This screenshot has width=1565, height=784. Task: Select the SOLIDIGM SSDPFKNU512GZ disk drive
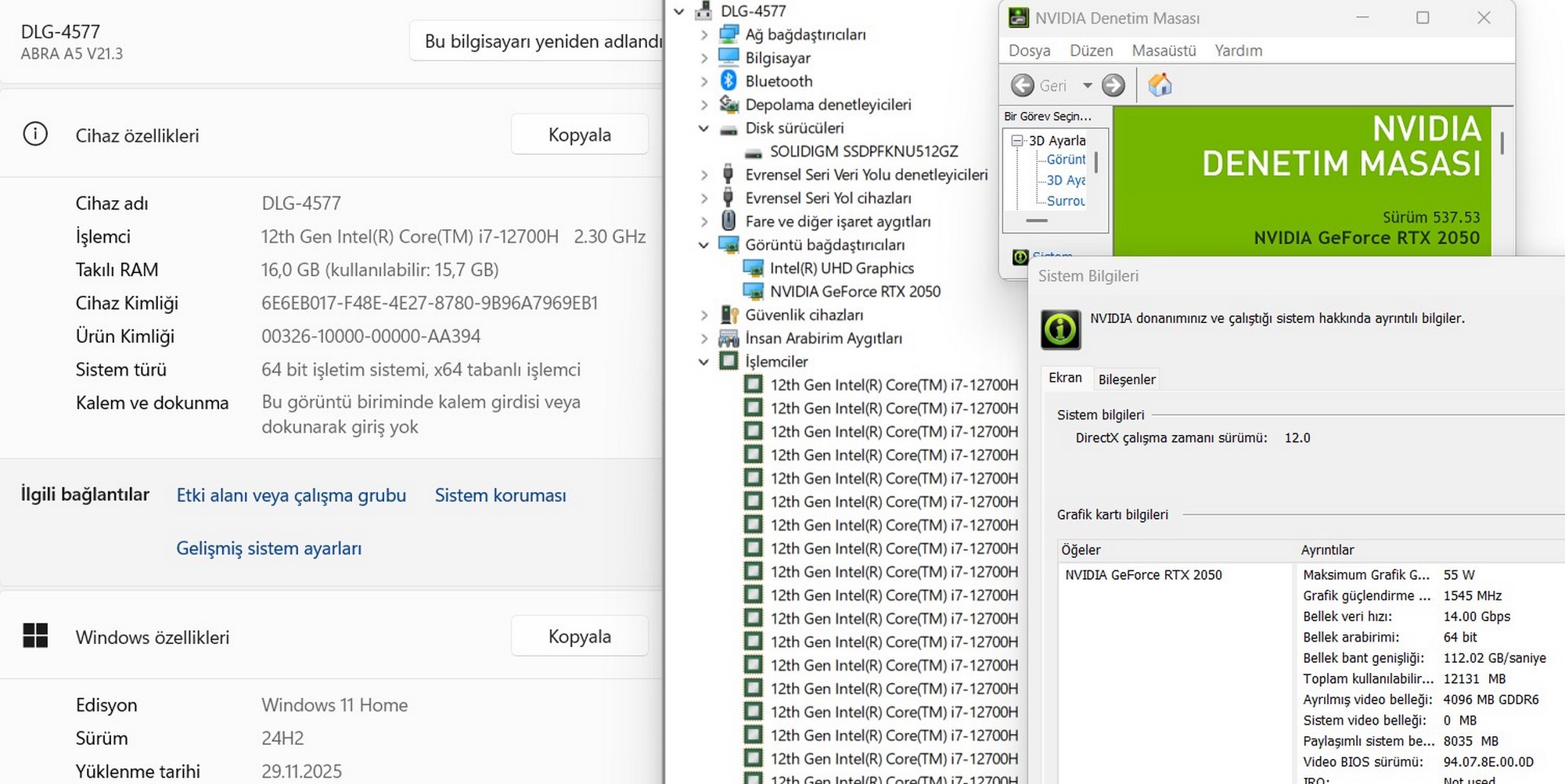863,151
